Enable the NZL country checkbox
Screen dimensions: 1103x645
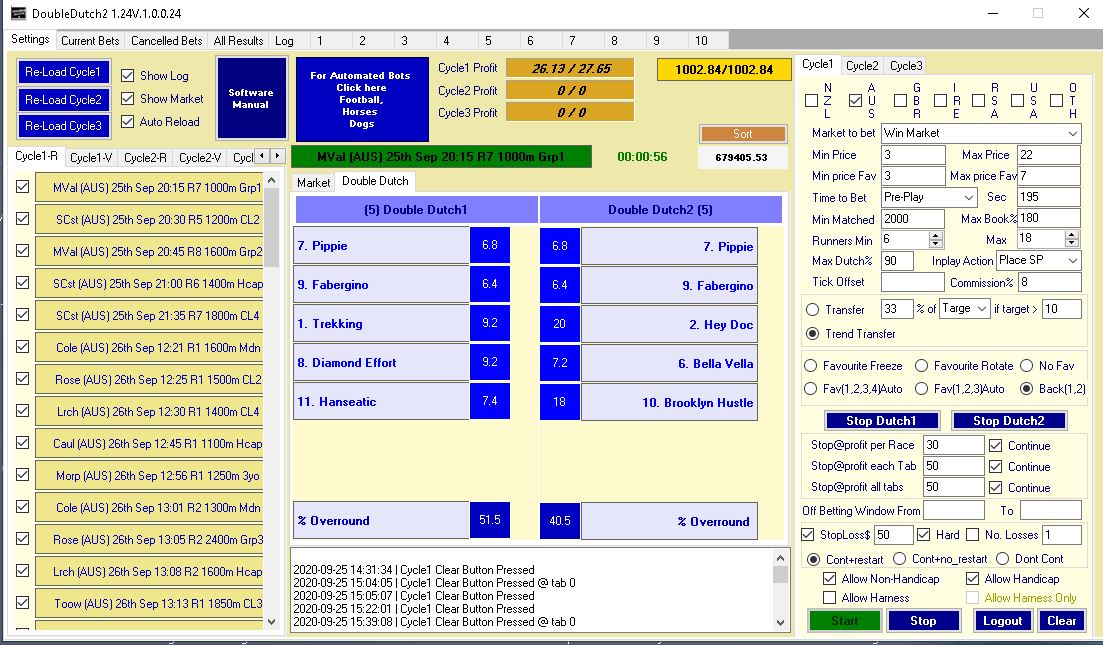tap(811, 101)
